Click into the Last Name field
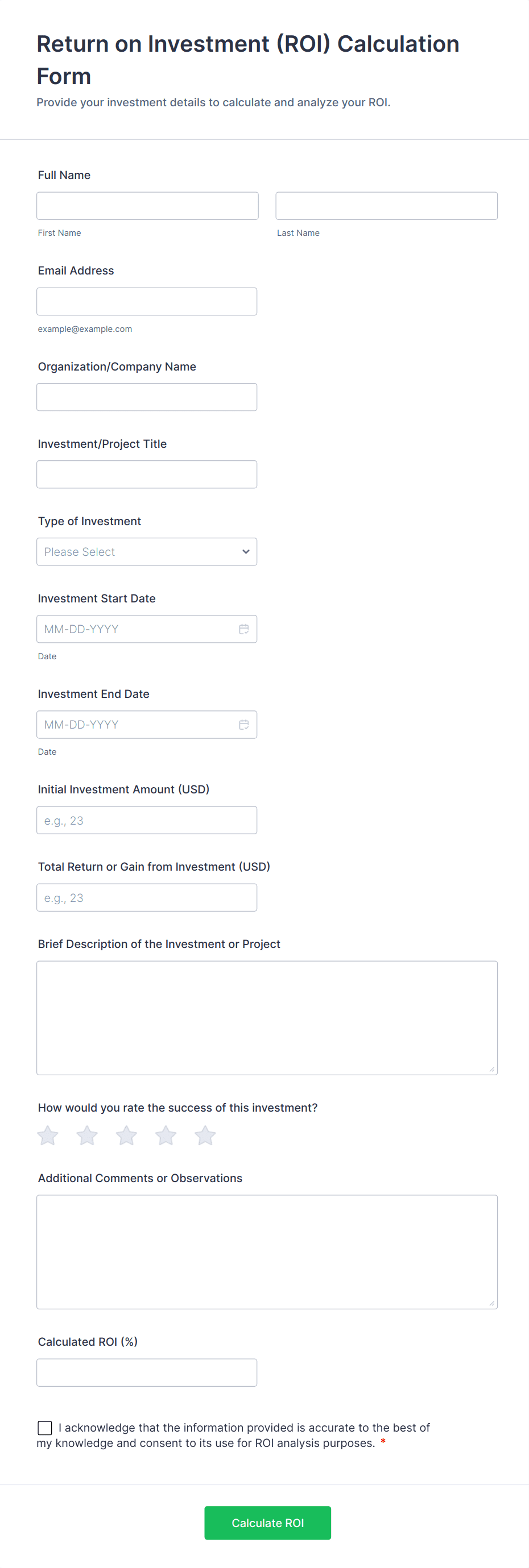529x1568 pixels. [x=386, y=206]
